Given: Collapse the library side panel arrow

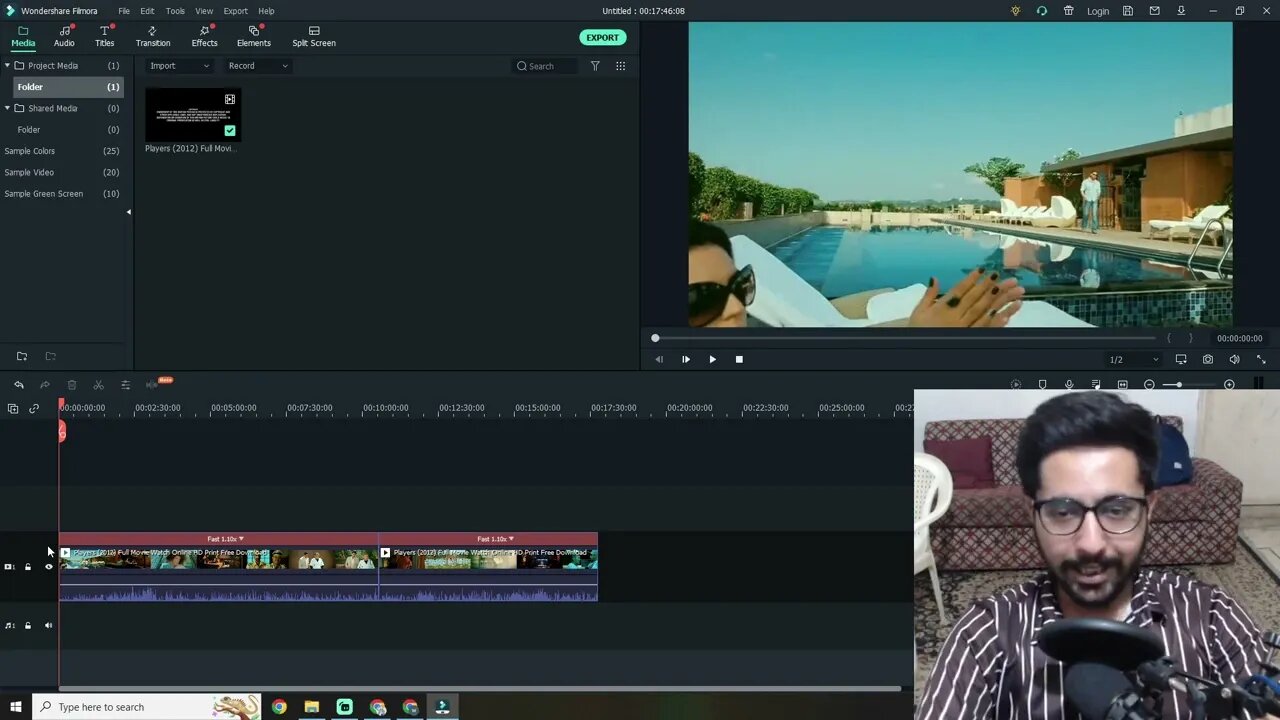Looking at the screenshot, I should (128, 212).
